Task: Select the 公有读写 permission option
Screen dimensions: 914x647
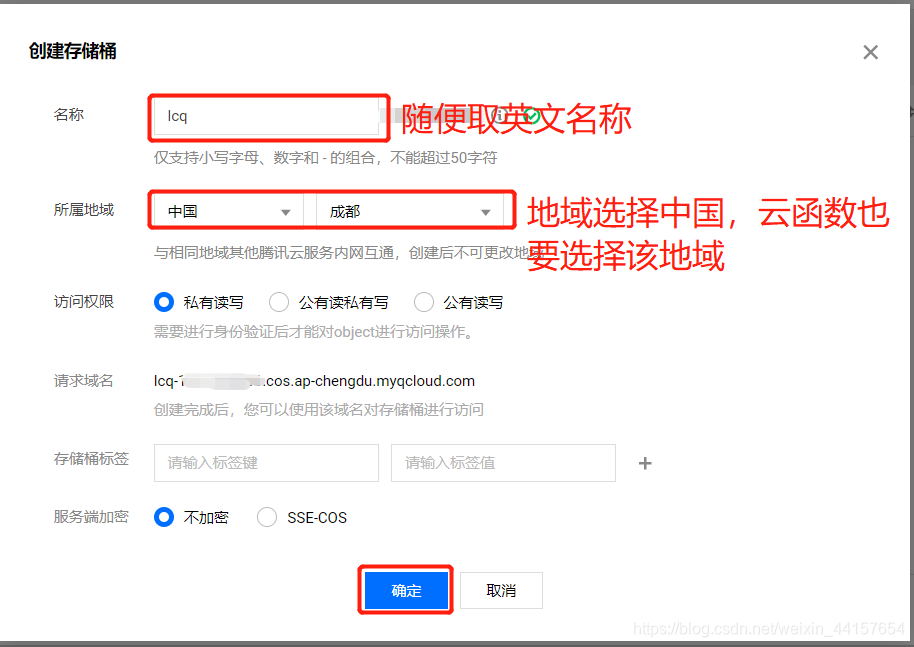Action: coord(423,302)
